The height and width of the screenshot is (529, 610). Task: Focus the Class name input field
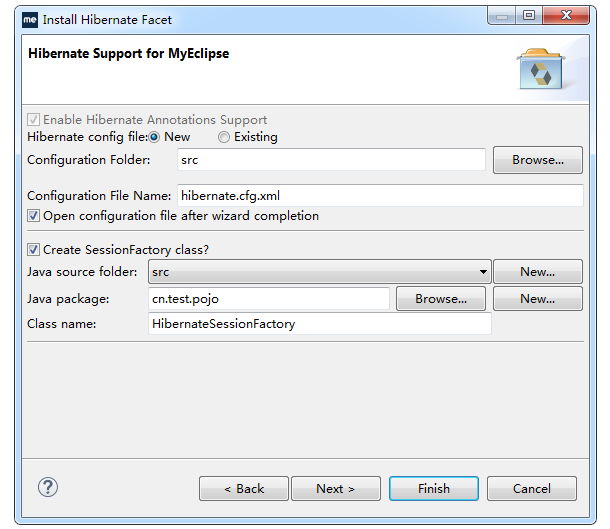point(320,324)
